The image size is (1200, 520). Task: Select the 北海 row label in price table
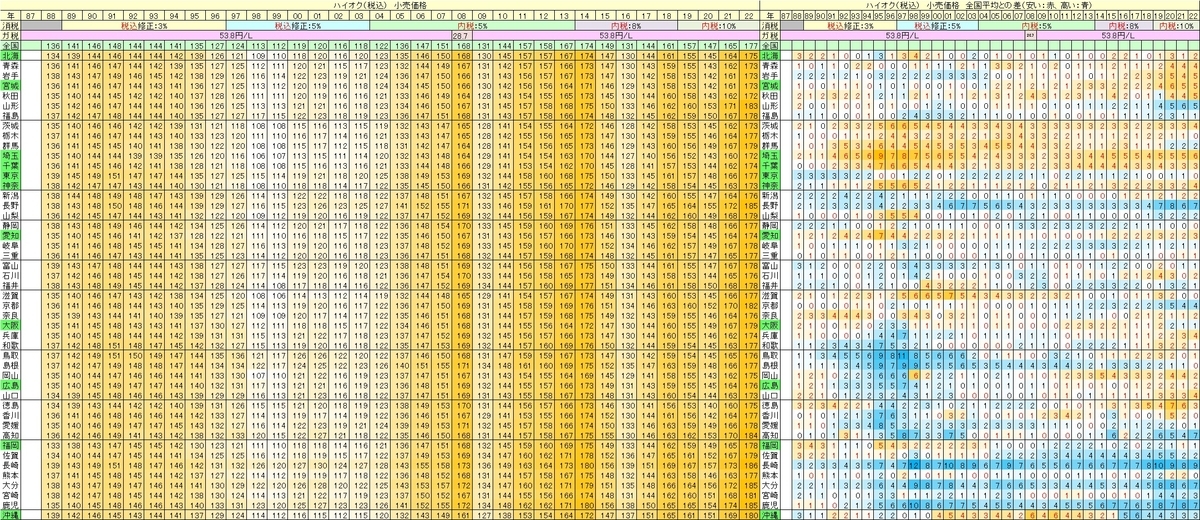12,55
